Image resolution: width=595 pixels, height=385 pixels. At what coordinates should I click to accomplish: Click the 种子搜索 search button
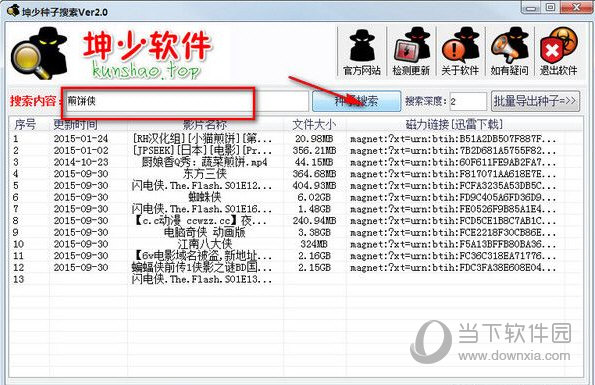coord(356,101)
